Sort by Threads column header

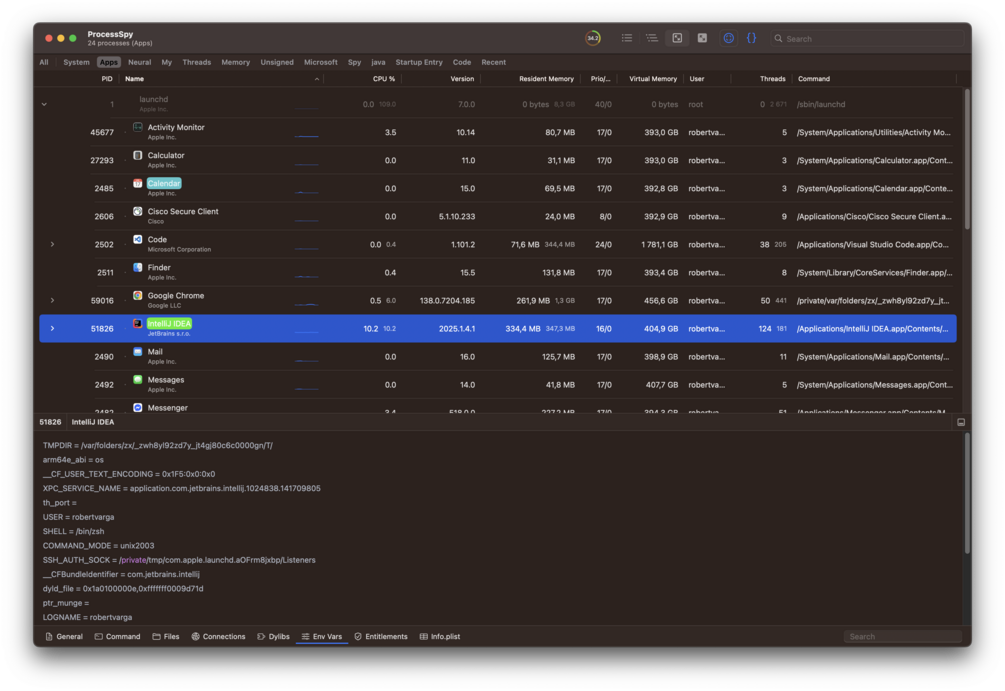click(x=772, y=79)
